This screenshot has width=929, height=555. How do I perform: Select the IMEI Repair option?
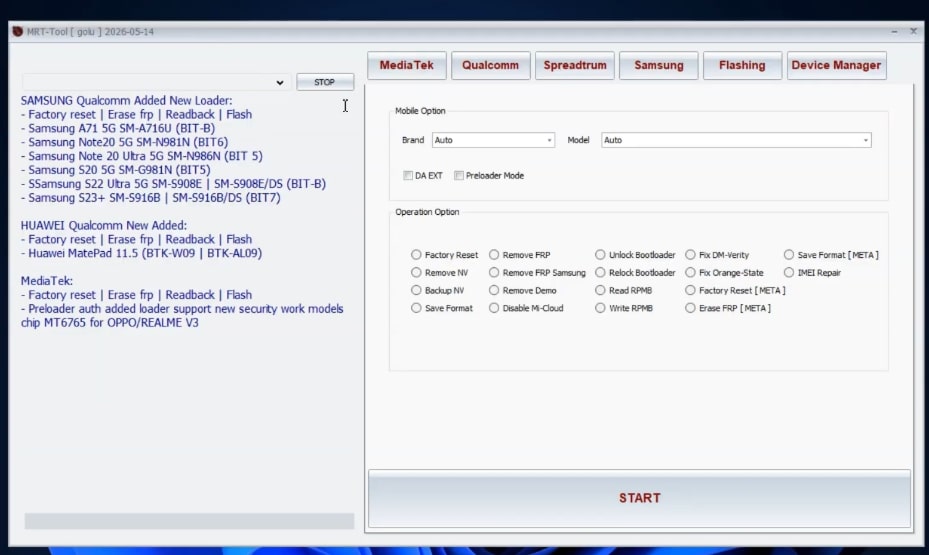[789, 272]
